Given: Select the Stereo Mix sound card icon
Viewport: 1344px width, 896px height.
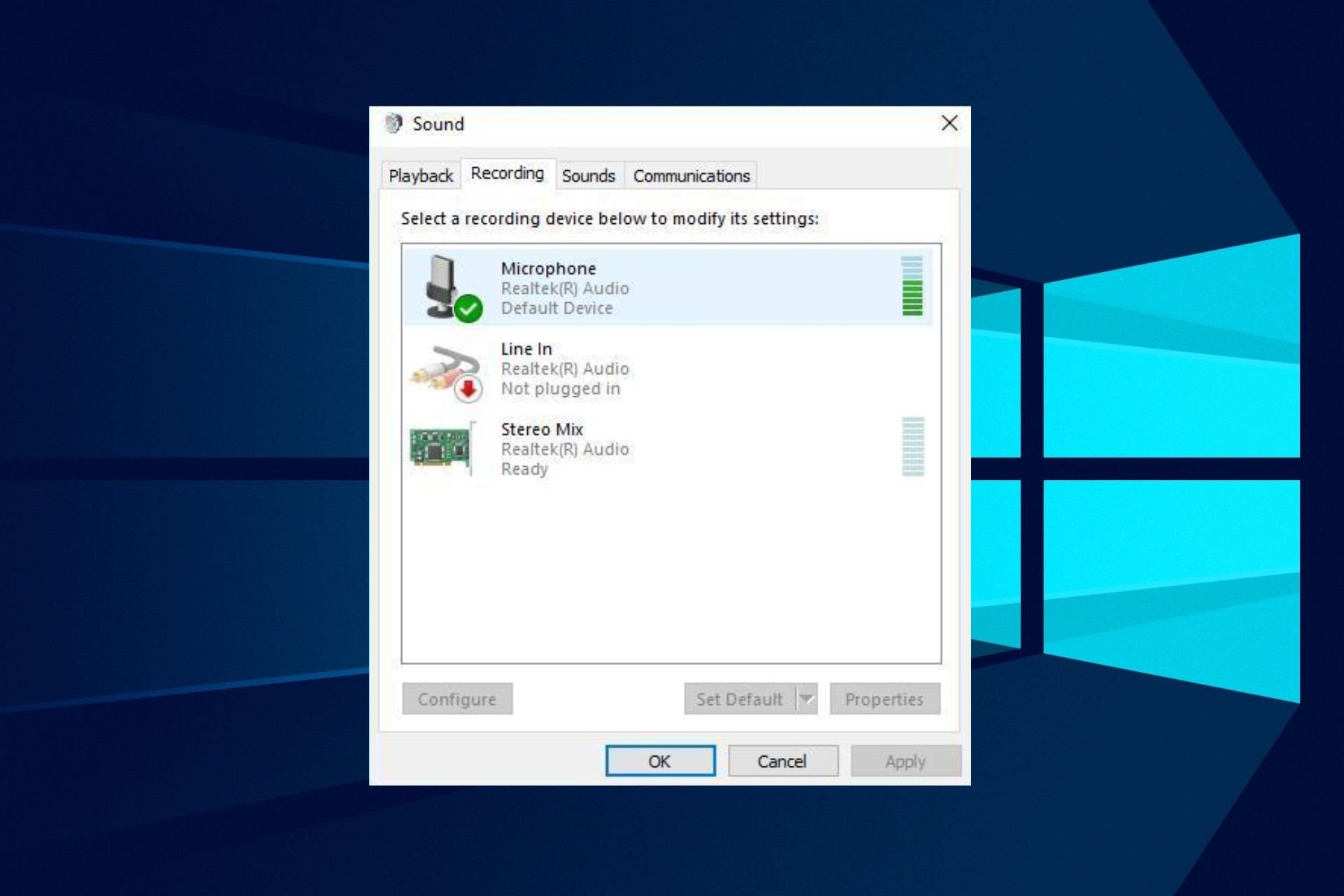Looking at the screenshot, I should (x=442, y=448).
